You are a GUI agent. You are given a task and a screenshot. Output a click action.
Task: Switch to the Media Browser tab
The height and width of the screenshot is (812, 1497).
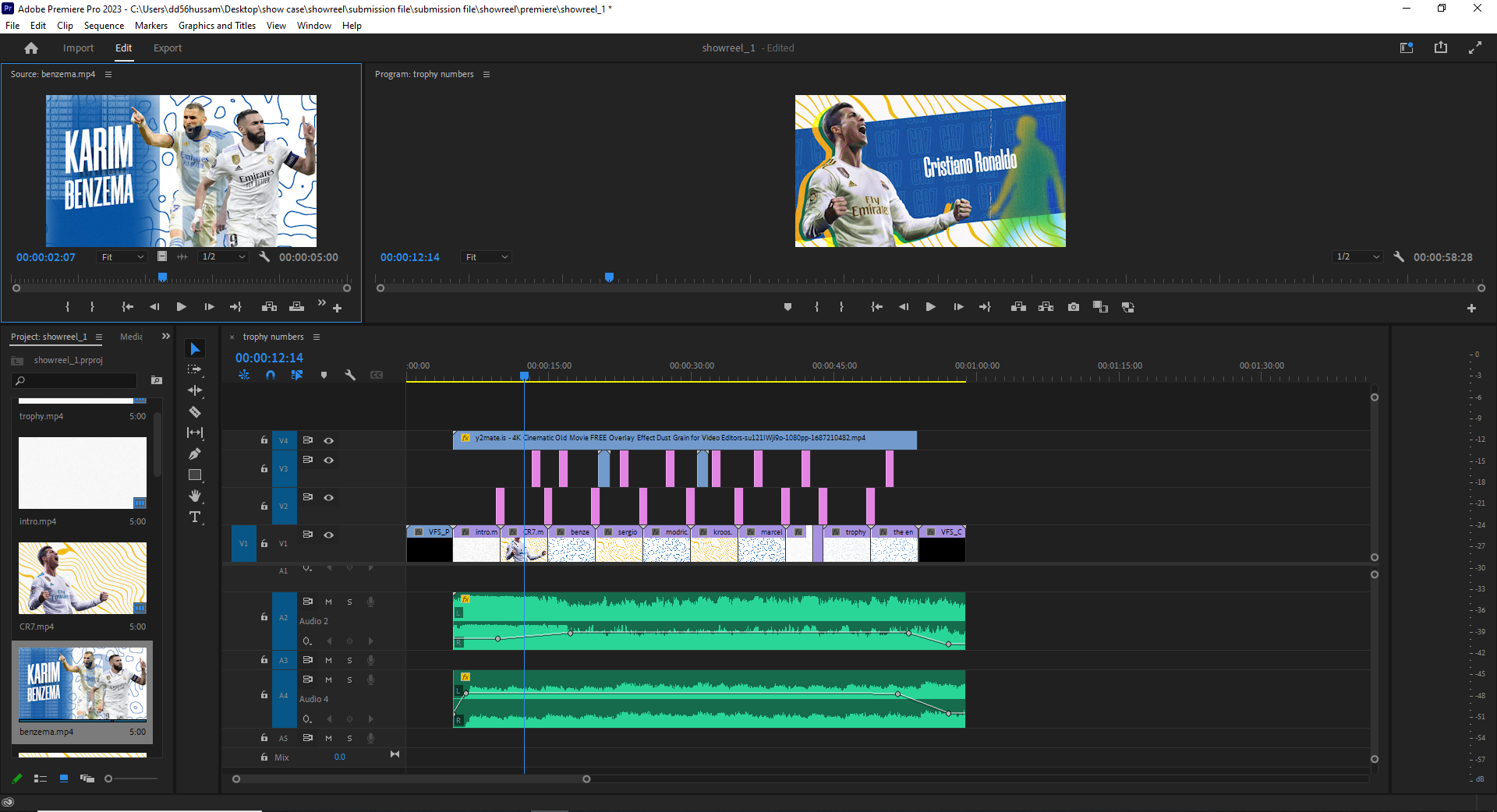tap(131, 337)
